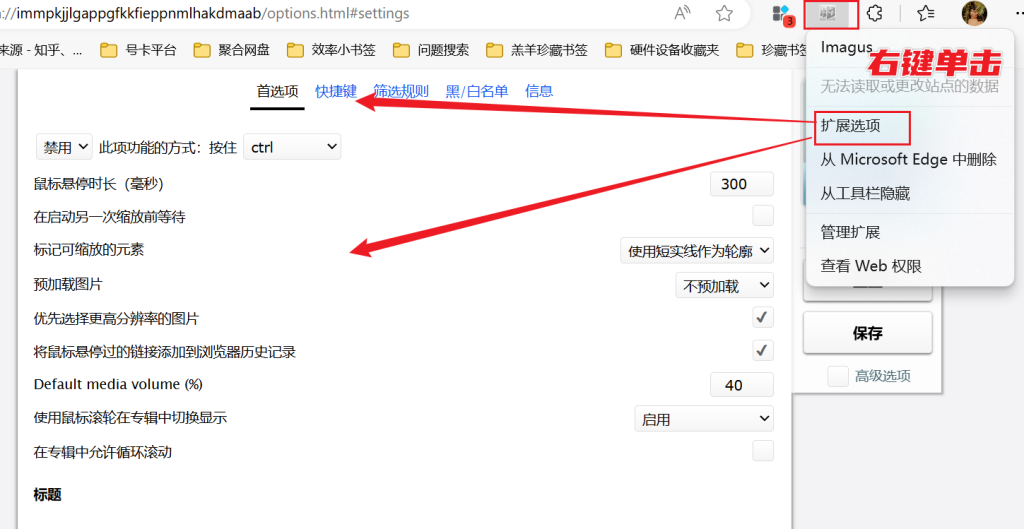The height and width of the screenshot is (529, 1024).
Task: Click the 标记可缩放的元素 label
Action: pos(88,249)
